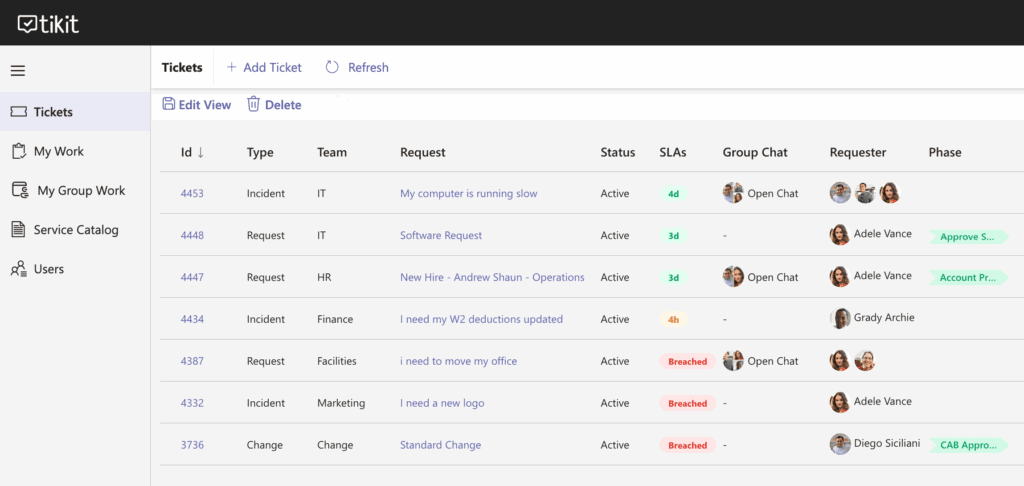This screenshot has height=486, width=1024.
Task: Click Diego Siciliani's avatar
Action: click(840, 444)
